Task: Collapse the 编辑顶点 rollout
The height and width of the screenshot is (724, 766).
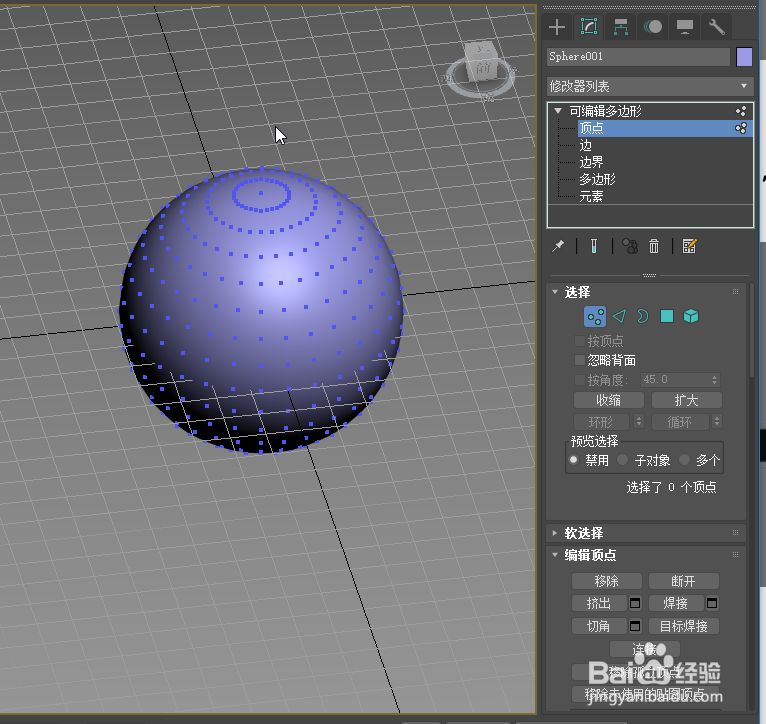Action: [x=555, y=555]
